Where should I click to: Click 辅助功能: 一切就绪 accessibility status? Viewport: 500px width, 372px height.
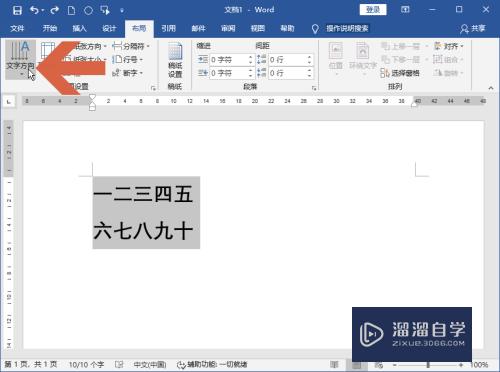coord(212,365)
